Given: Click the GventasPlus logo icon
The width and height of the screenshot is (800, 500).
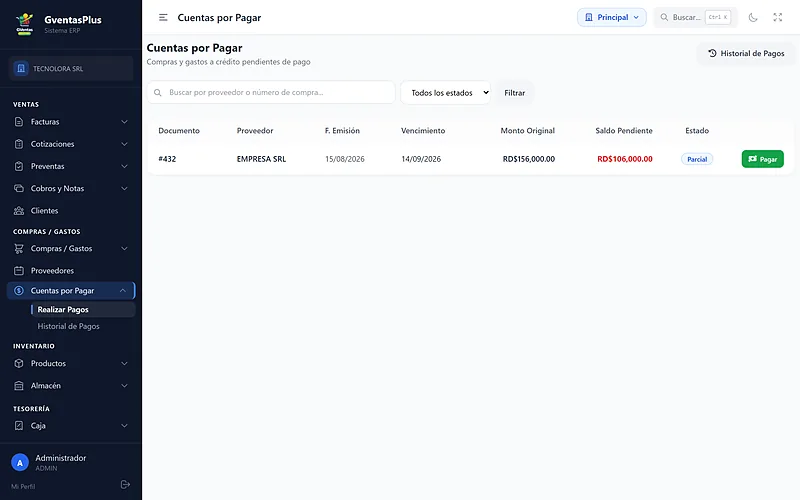Looking at the screenshot, I should click(24, 24).
